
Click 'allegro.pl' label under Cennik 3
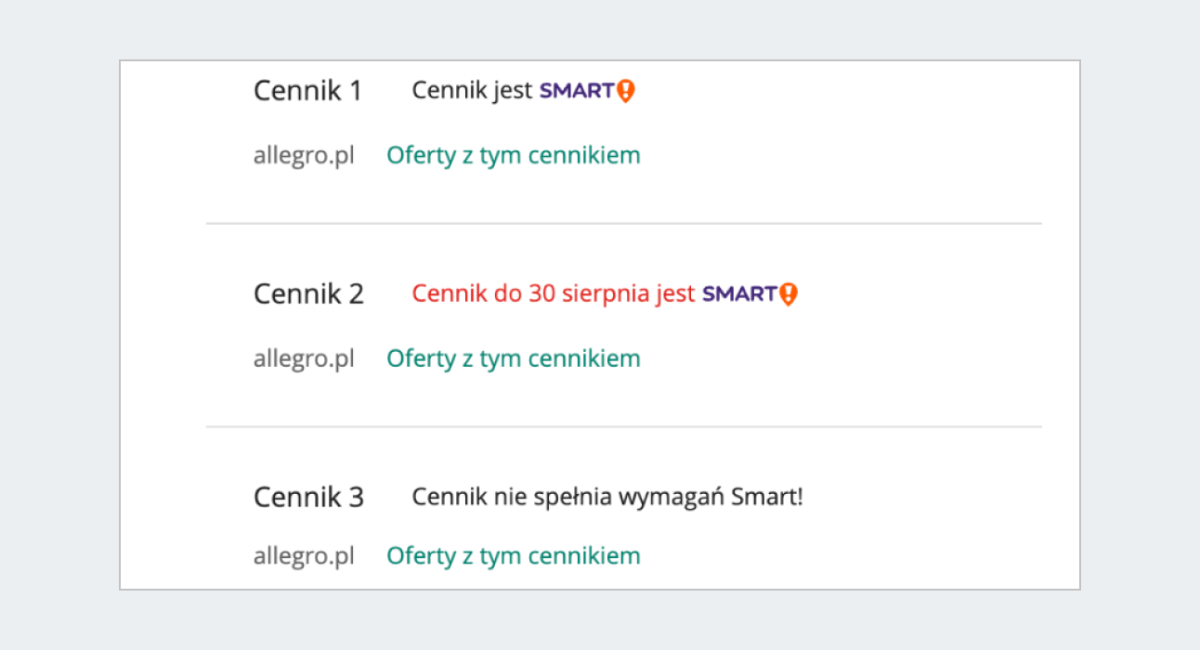coord(303,555)
